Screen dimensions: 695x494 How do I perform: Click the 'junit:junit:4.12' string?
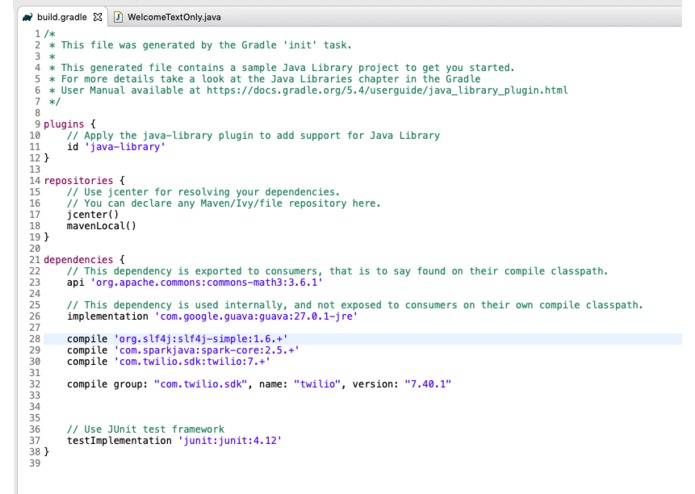(x=230, y=441)
